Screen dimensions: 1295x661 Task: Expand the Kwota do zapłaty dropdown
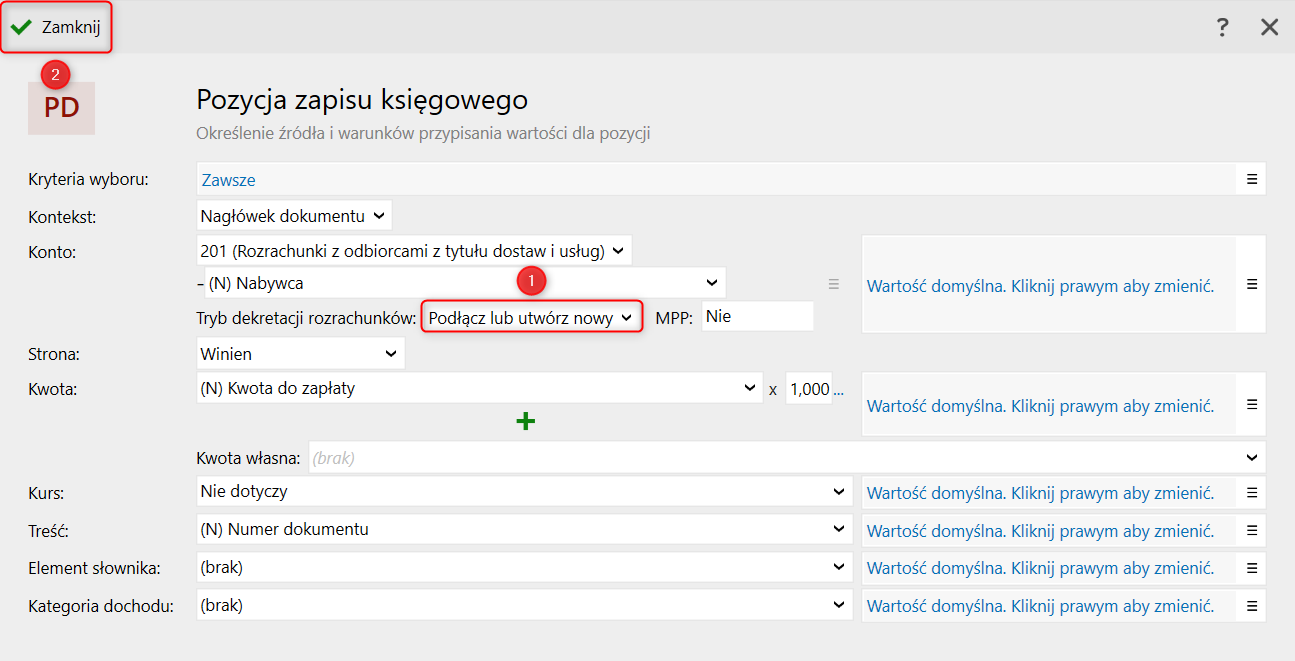(479, 389)
